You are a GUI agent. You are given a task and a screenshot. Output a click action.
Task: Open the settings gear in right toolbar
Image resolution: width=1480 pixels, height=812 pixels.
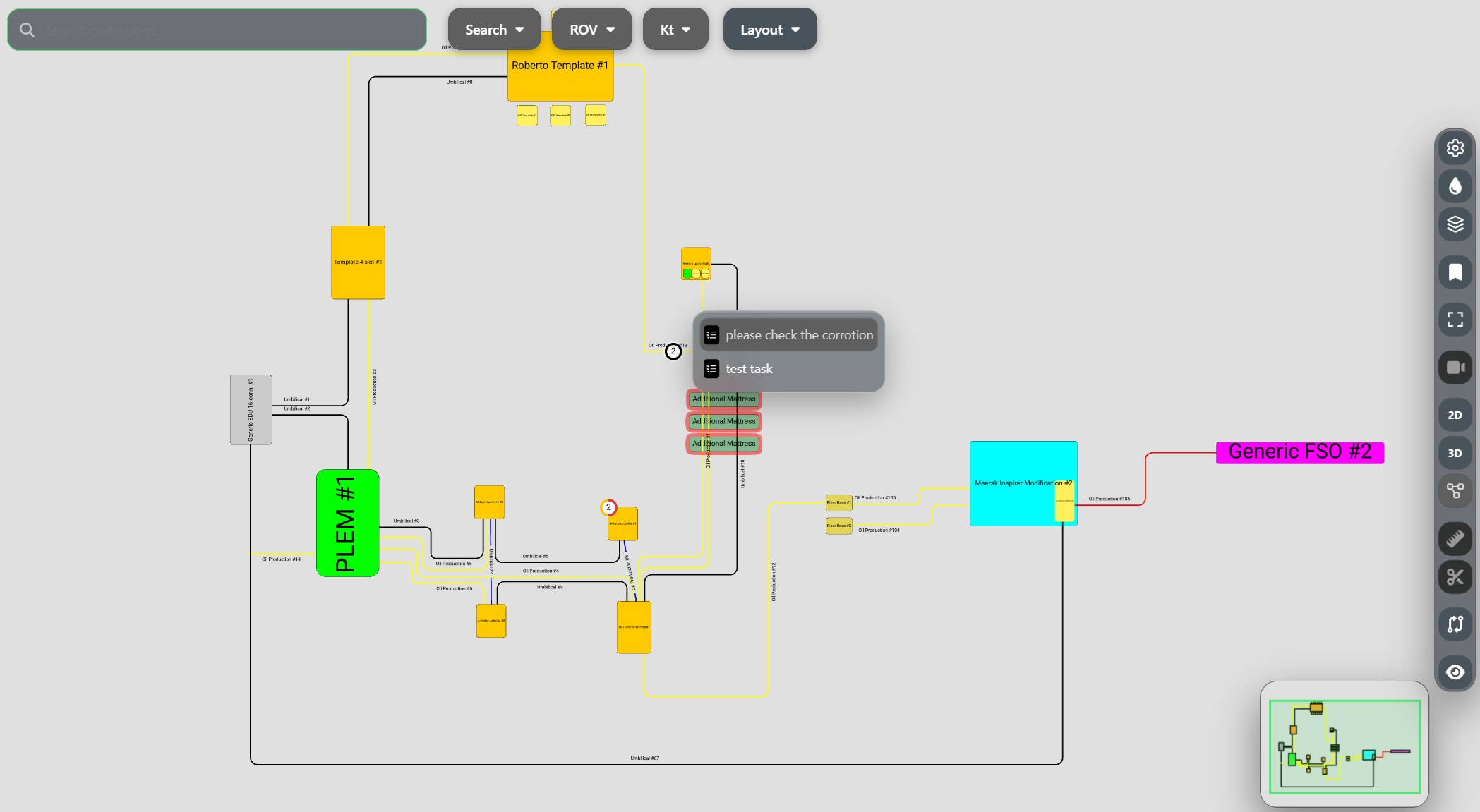click(1455, 148)
